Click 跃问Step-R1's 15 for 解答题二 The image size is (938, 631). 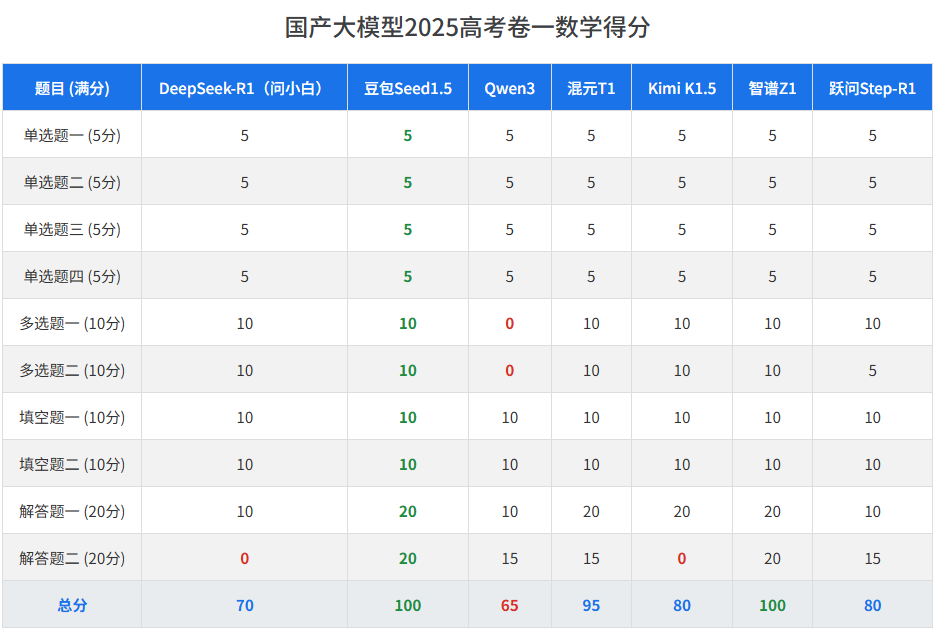click(873, 559)
